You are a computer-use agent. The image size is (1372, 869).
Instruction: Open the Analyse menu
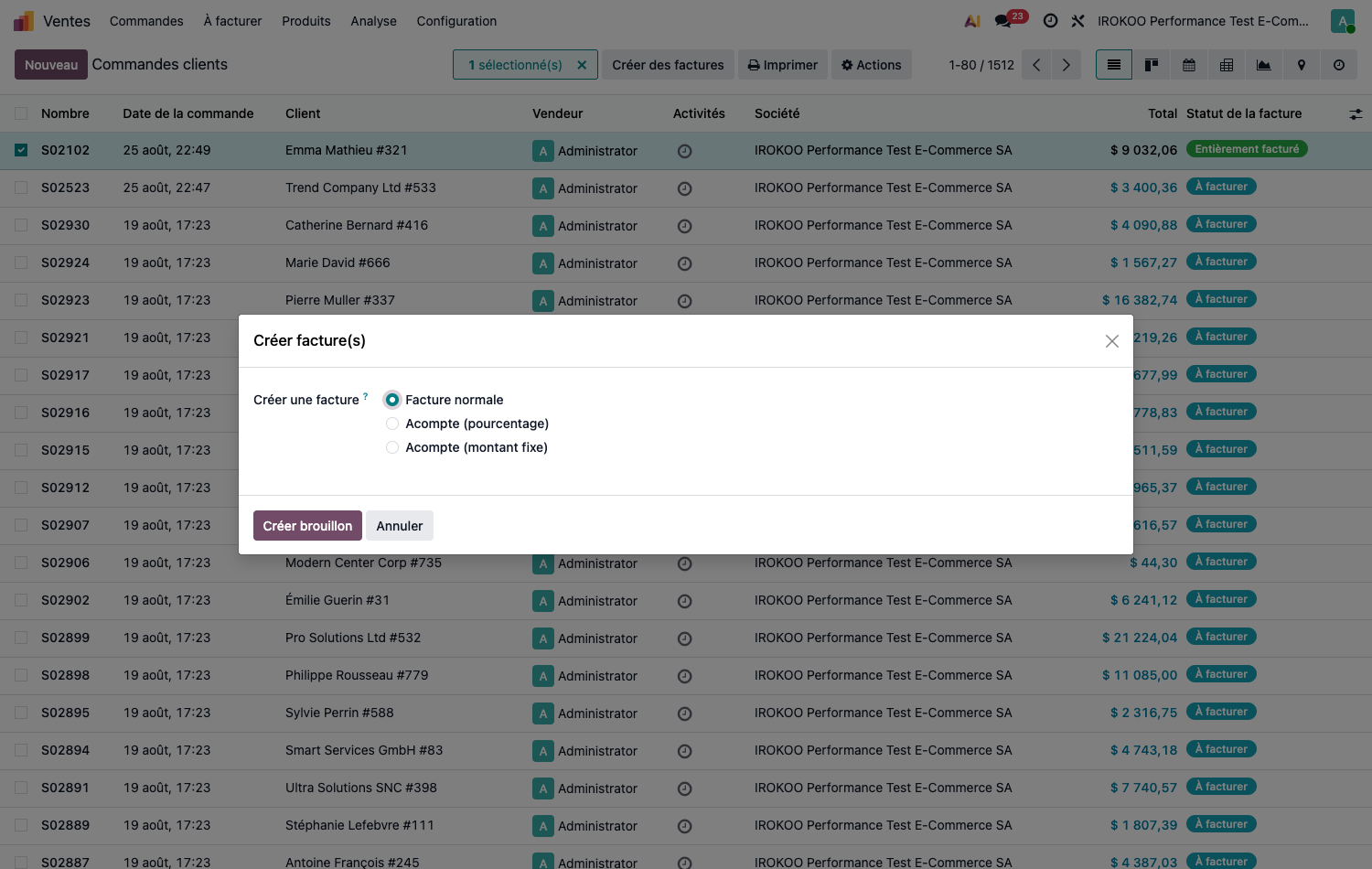click(374, 21)
